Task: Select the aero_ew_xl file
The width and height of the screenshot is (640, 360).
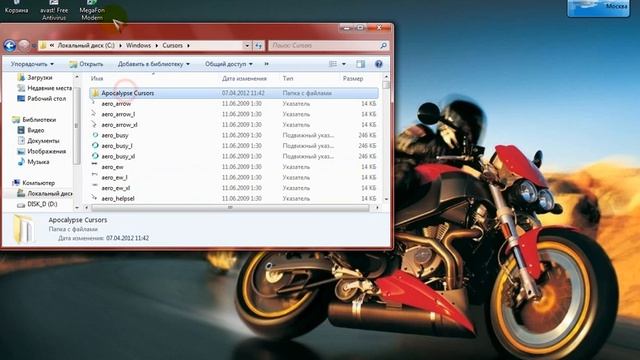Action: click(x=233, y=188)
